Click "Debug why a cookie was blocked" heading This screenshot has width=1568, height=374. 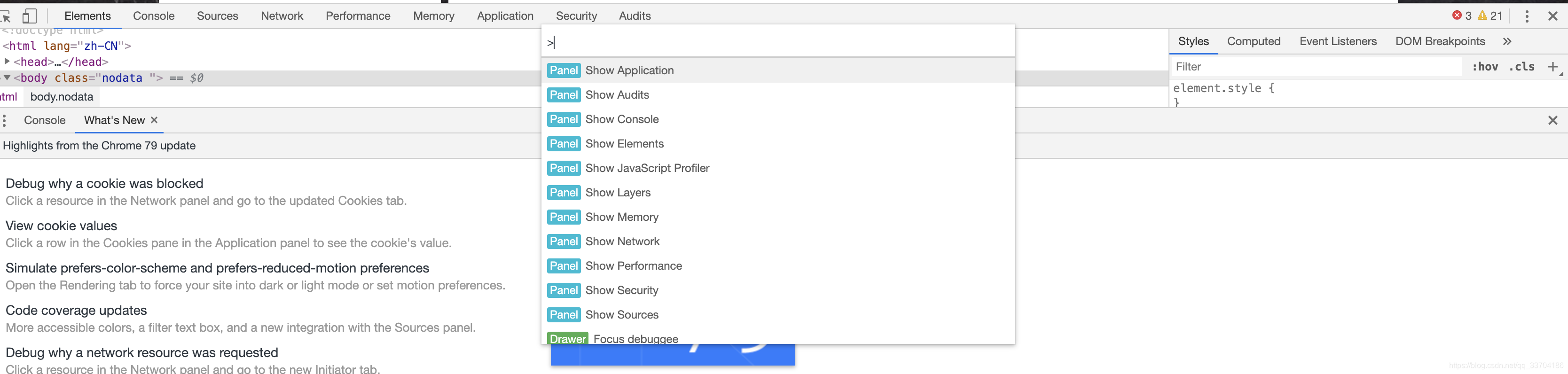tap(104, 184)
